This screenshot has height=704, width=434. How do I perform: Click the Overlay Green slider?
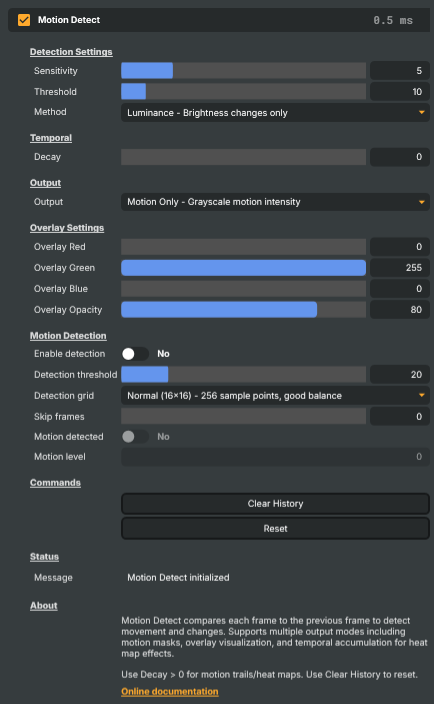[x=243, y=268]
